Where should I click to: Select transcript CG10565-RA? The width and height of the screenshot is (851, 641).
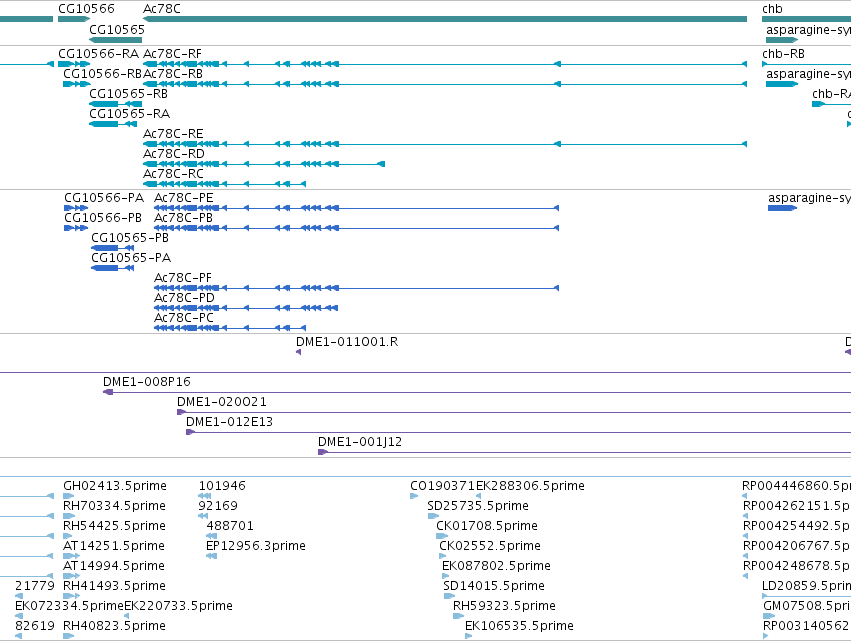[113, 124]
